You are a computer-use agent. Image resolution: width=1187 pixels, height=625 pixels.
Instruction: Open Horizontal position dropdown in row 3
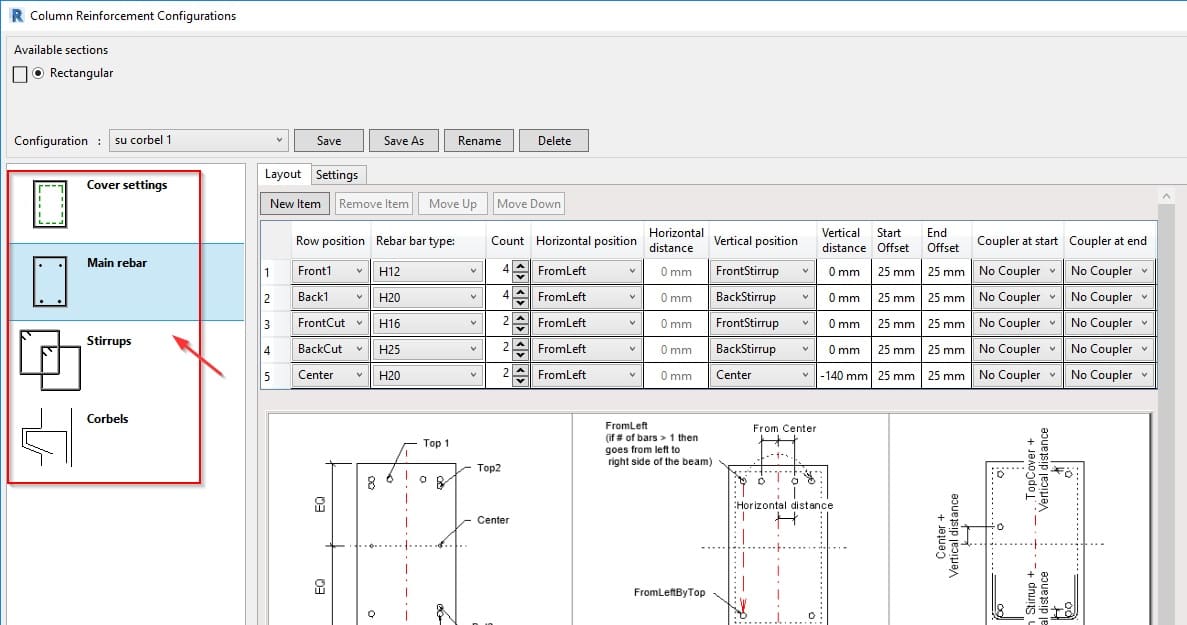[x=587, y=323]
